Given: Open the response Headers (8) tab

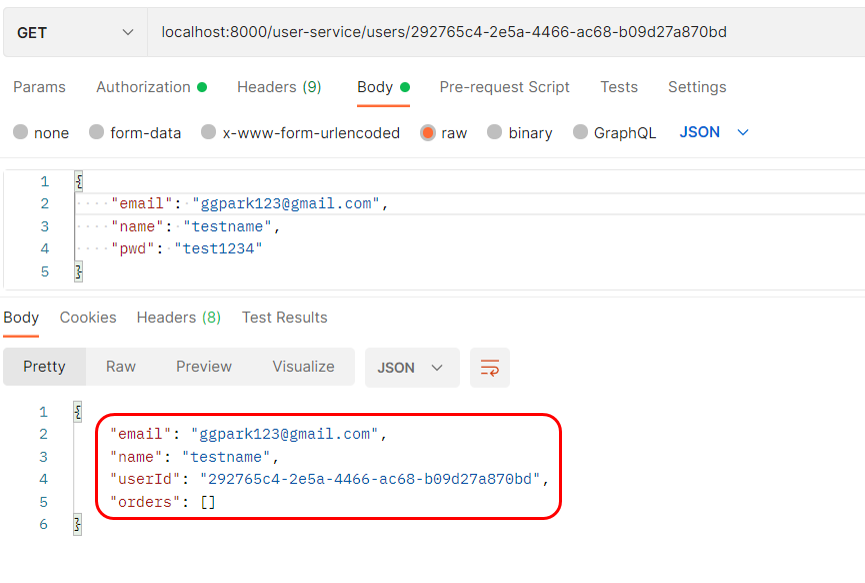Looking at the screenshot, I should point(179,318).
